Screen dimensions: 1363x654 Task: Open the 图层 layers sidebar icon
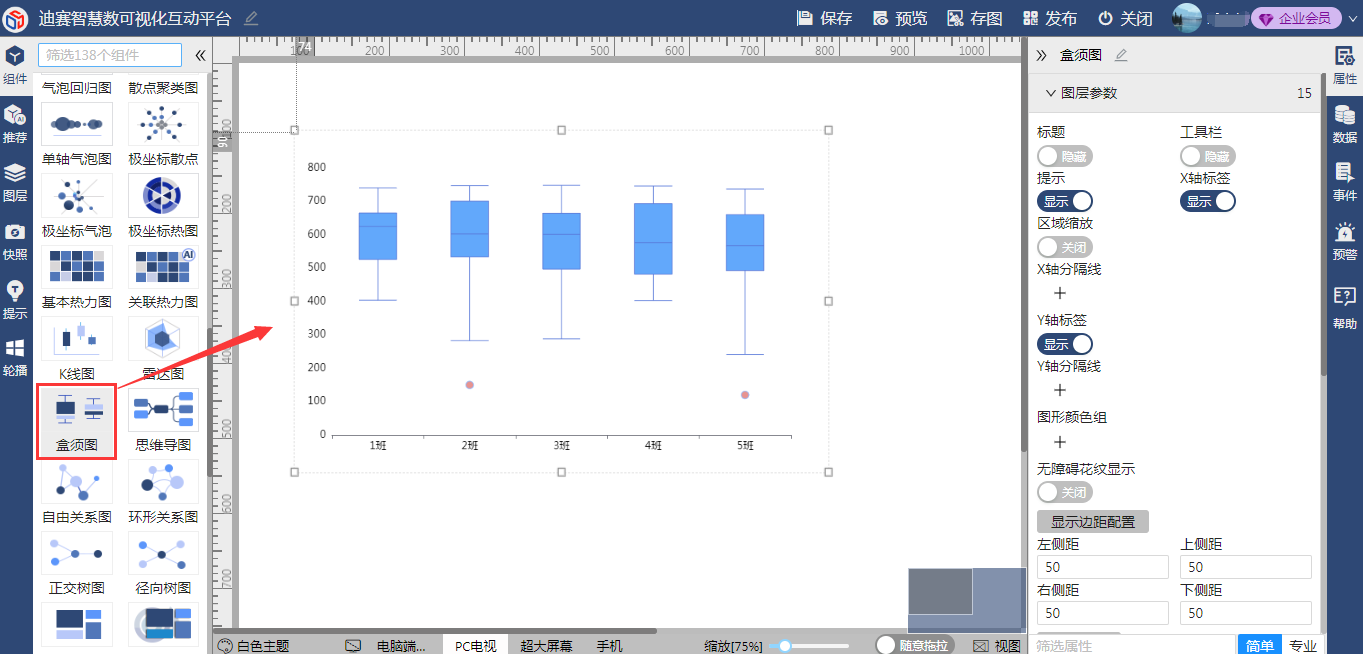tap(15, 182)
